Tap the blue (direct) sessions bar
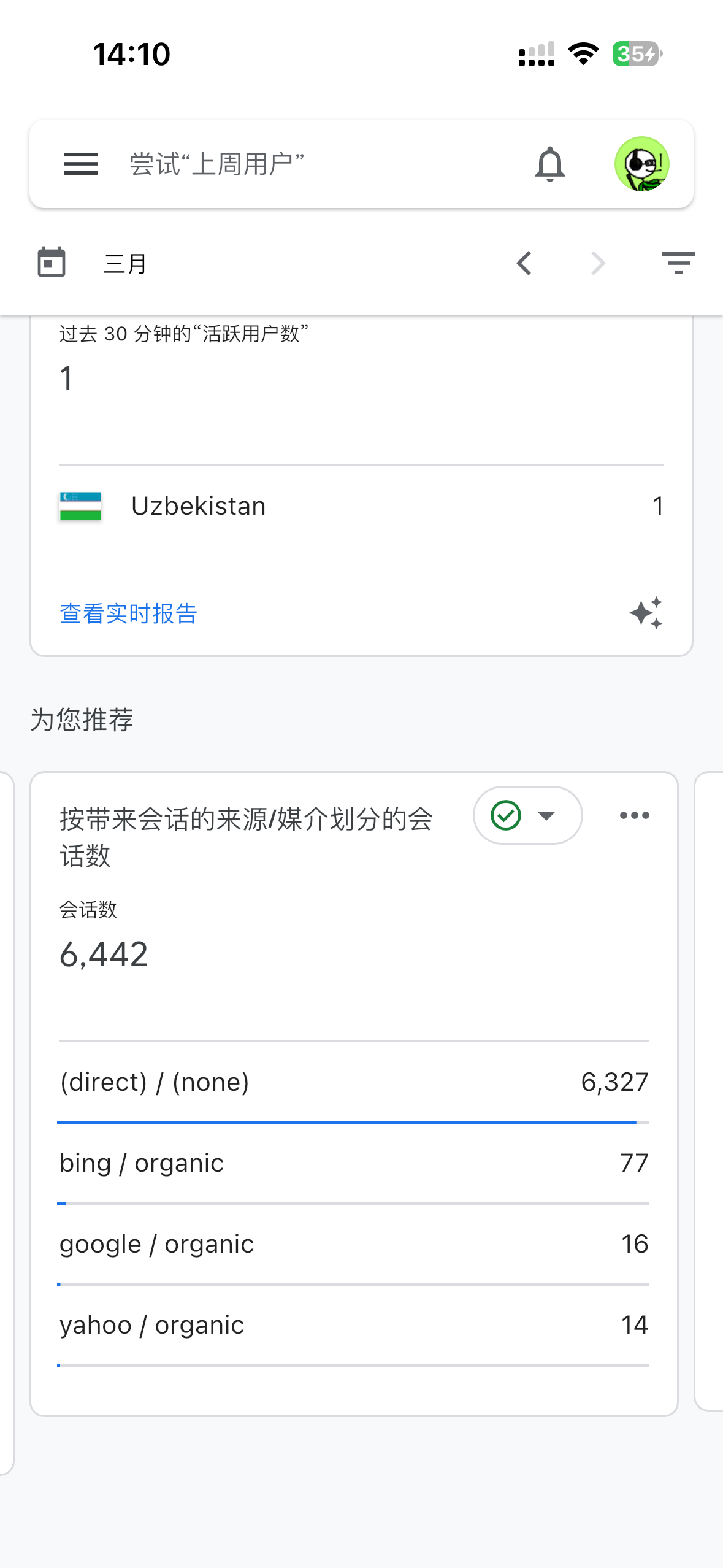The image size is (723, 1568). 346,1123
